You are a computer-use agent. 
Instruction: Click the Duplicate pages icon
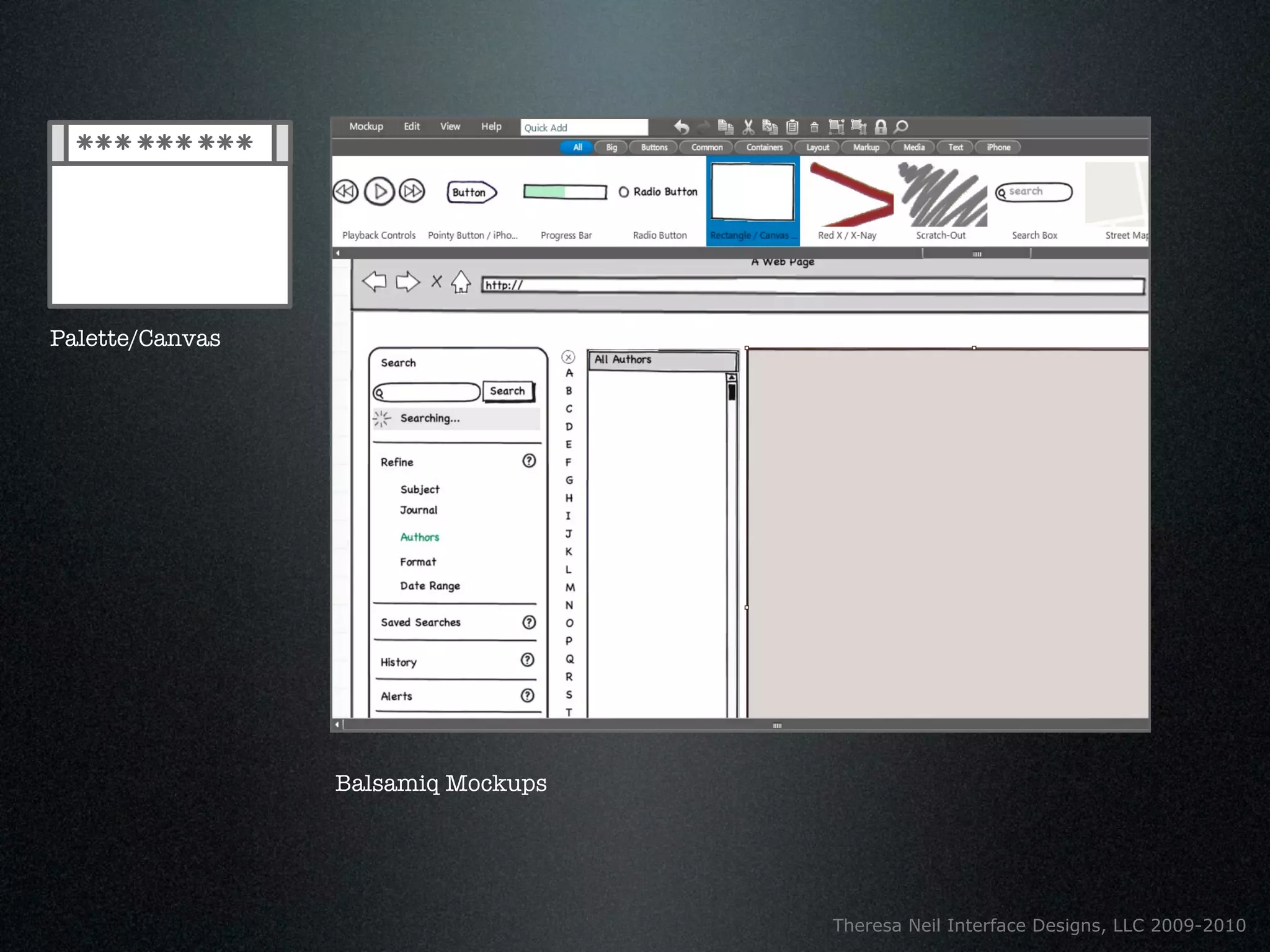tap(726, 127)
